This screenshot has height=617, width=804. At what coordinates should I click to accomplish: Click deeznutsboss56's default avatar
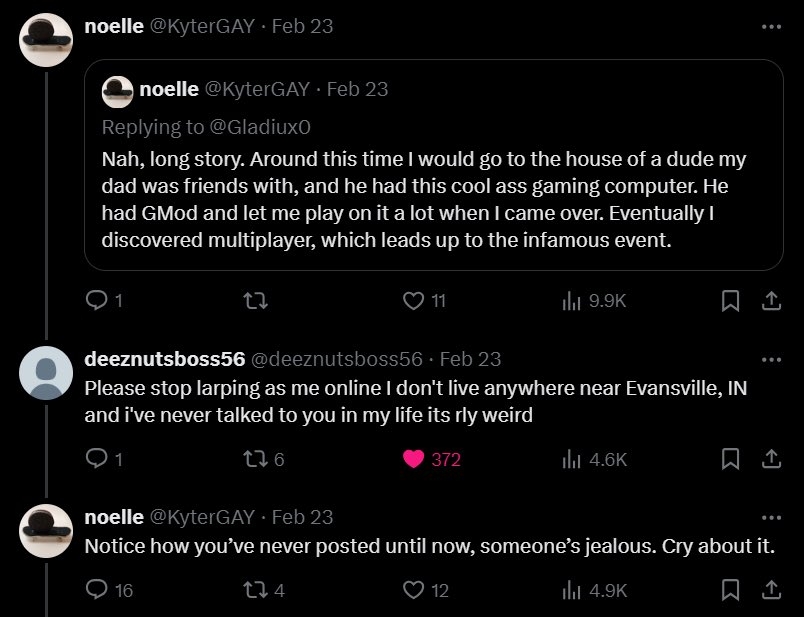tap(45, 375)
